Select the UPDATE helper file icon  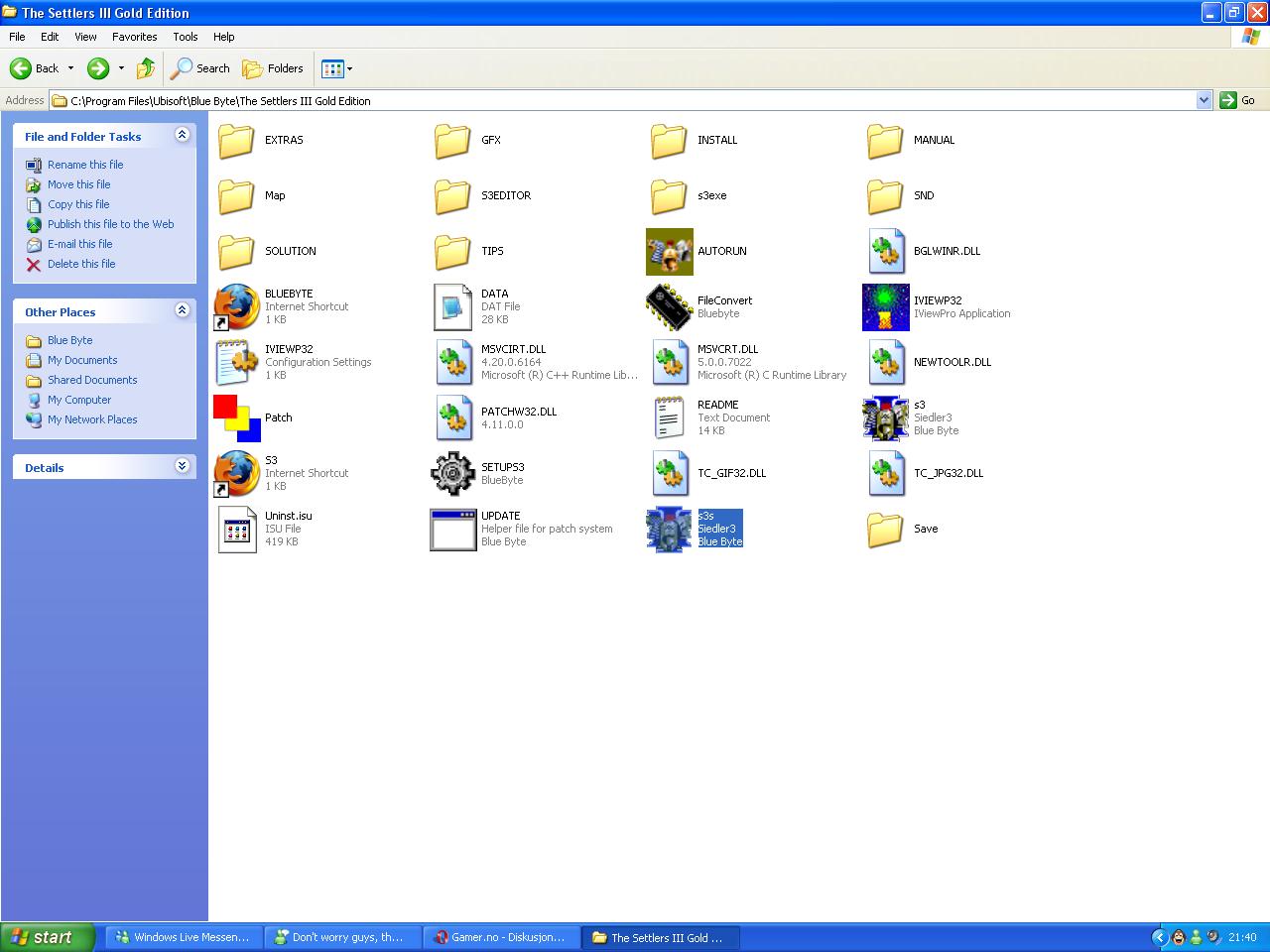pyautogui.click(x=452, y=529)
